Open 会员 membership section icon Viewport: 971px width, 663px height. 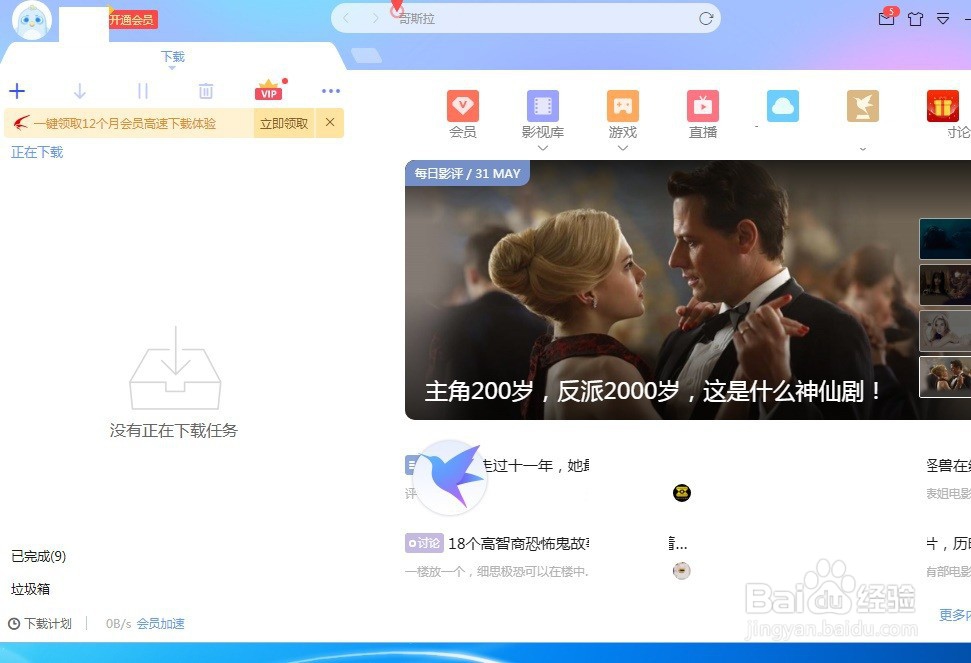click(463, 105)
